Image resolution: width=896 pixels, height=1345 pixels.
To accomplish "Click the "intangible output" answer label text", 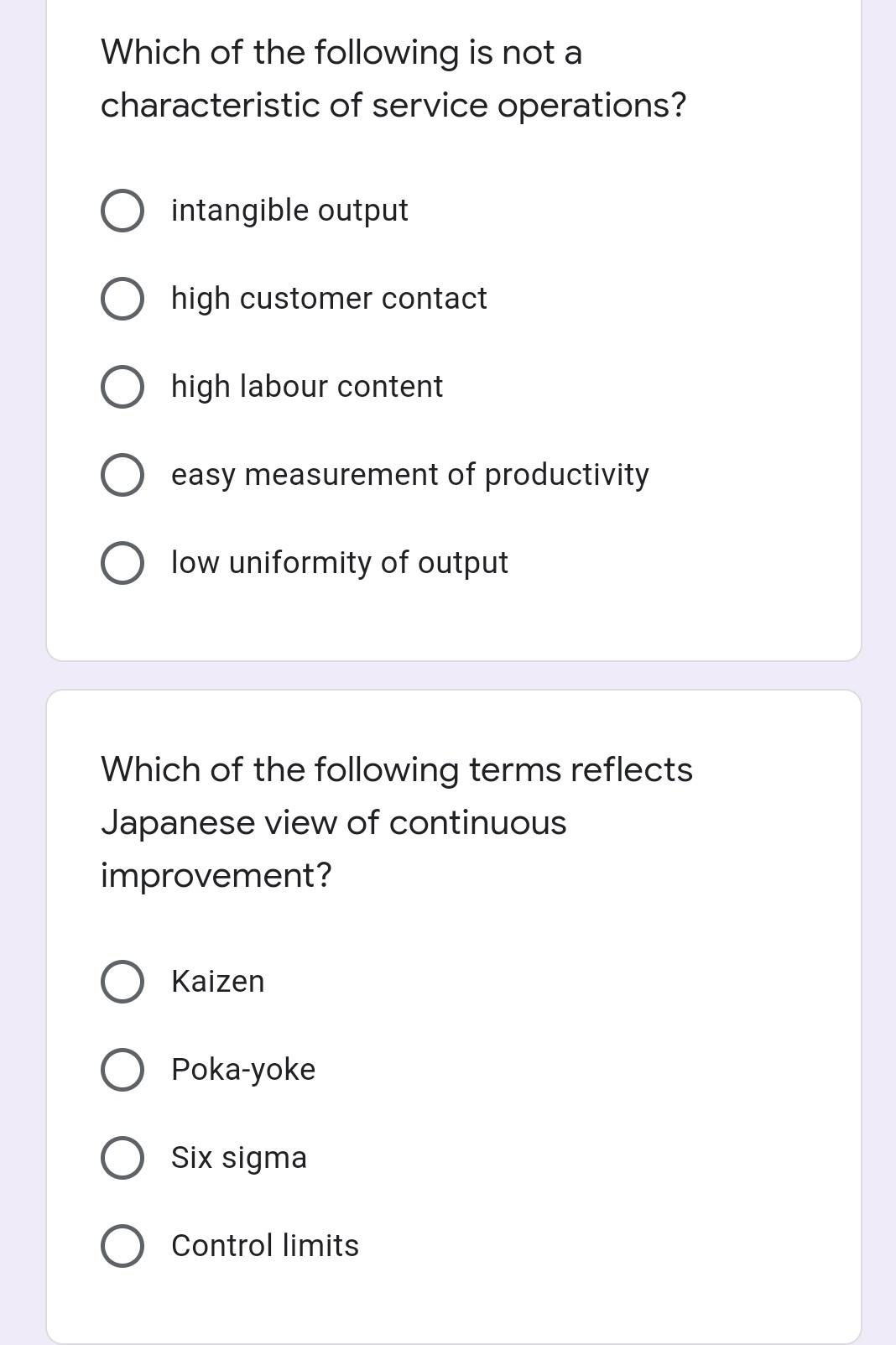I will (x=289, y=210).
